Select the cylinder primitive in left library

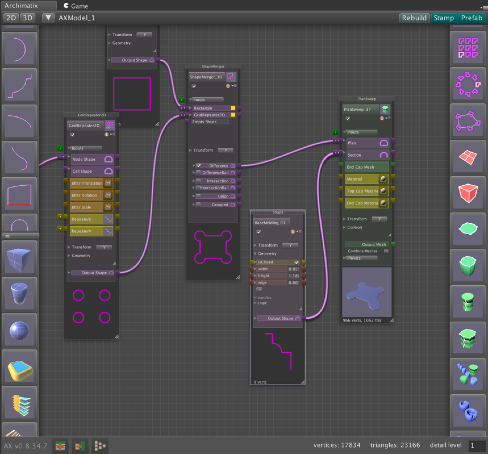19,294
